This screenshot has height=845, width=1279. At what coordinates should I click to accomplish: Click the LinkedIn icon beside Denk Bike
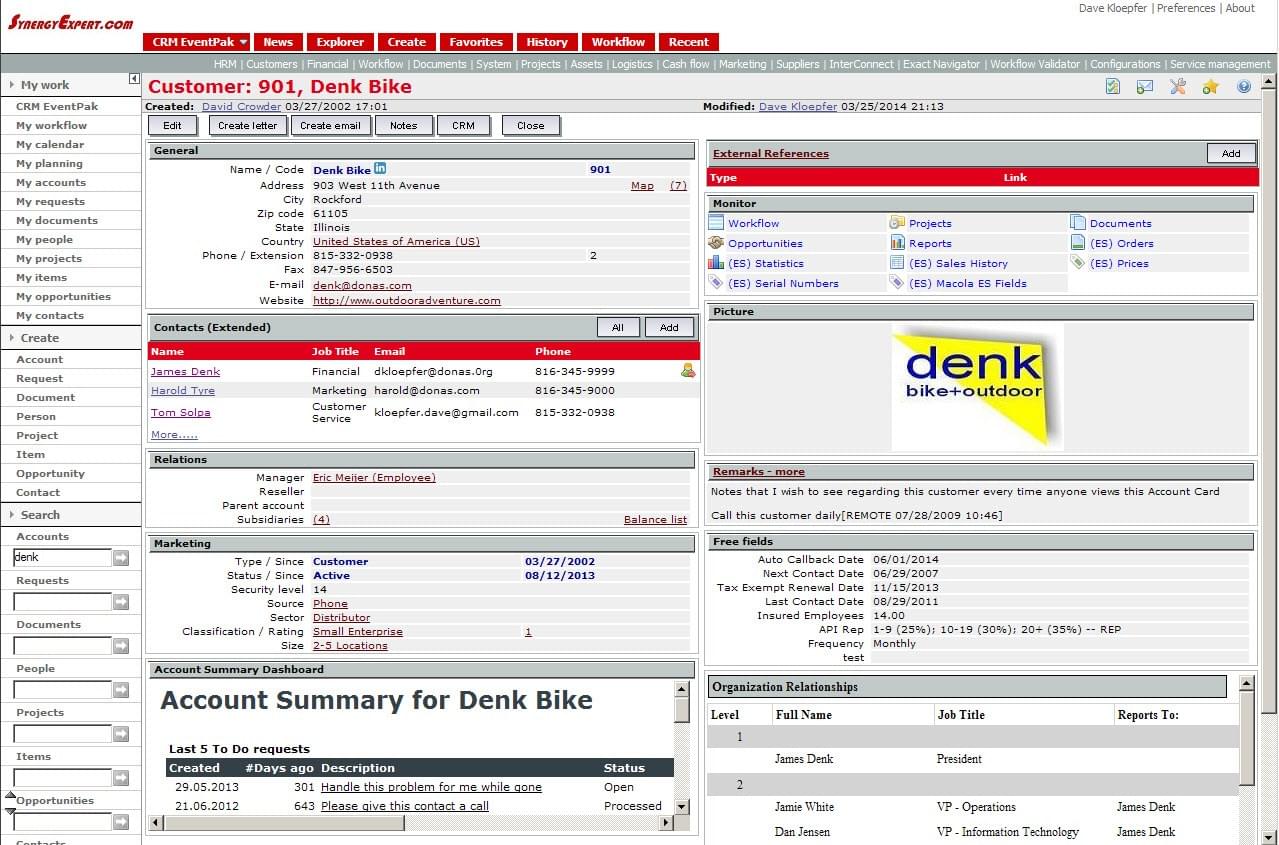[380, 169]
